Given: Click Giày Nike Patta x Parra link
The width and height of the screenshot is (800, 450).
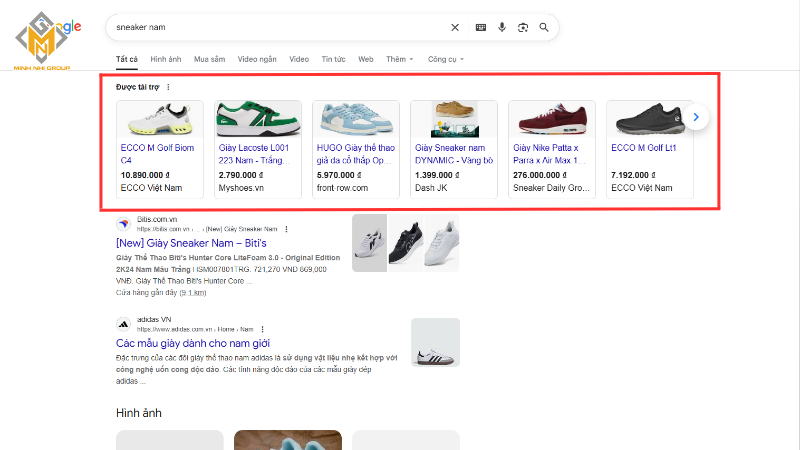Looking at the screenshot, I should coord(549,154).
